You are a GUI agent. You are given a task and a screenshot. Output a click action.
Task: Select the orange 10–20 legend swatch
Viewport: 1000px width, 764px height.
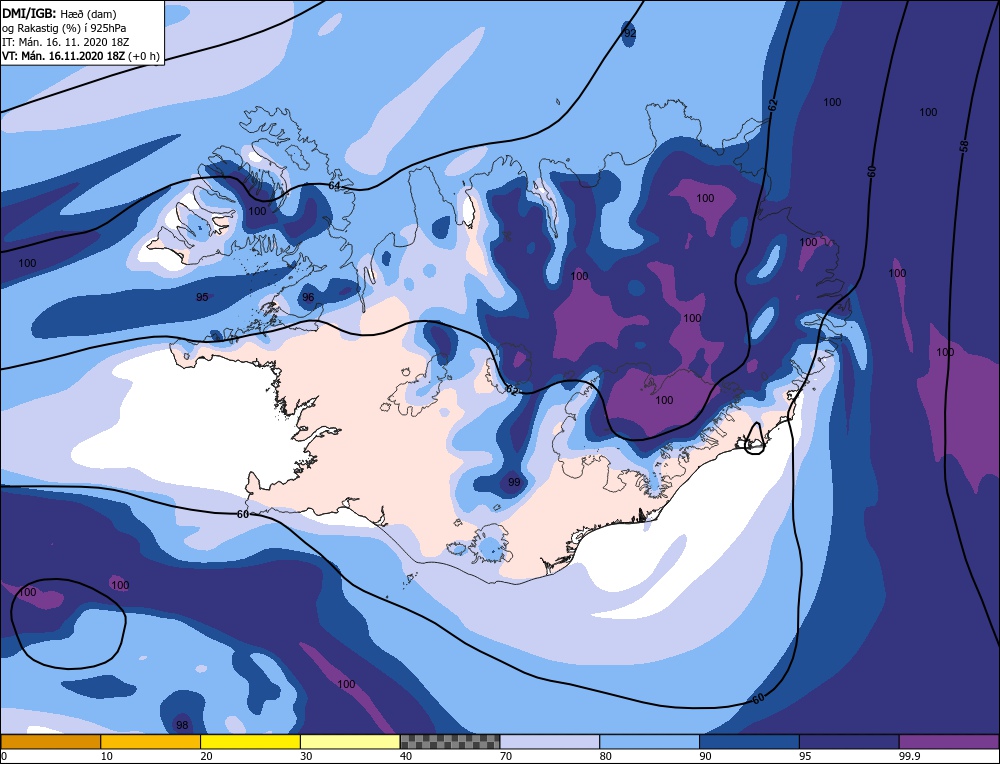click(x=151, y=741)
